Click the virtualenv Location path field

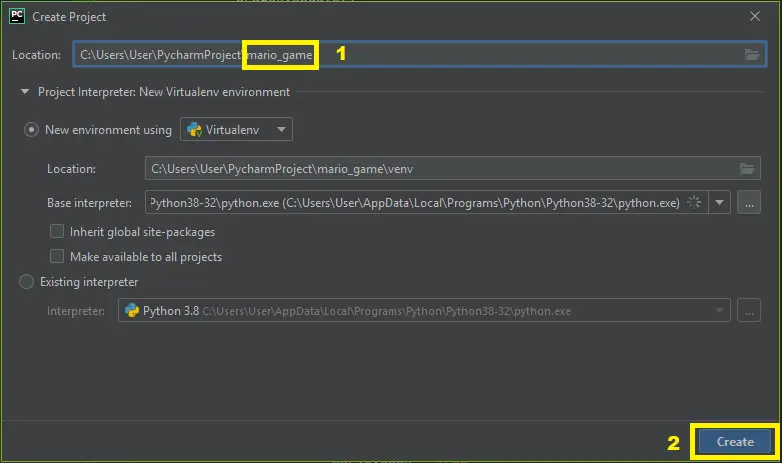pyautogui.click(x=440, y=169)
